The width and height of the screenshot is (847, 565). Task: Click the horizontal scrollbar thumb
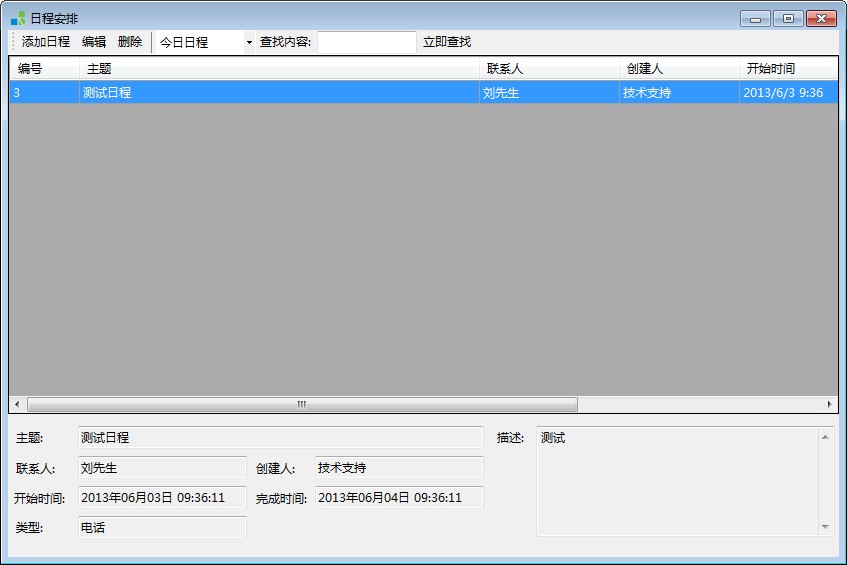[x=302, y=405]
